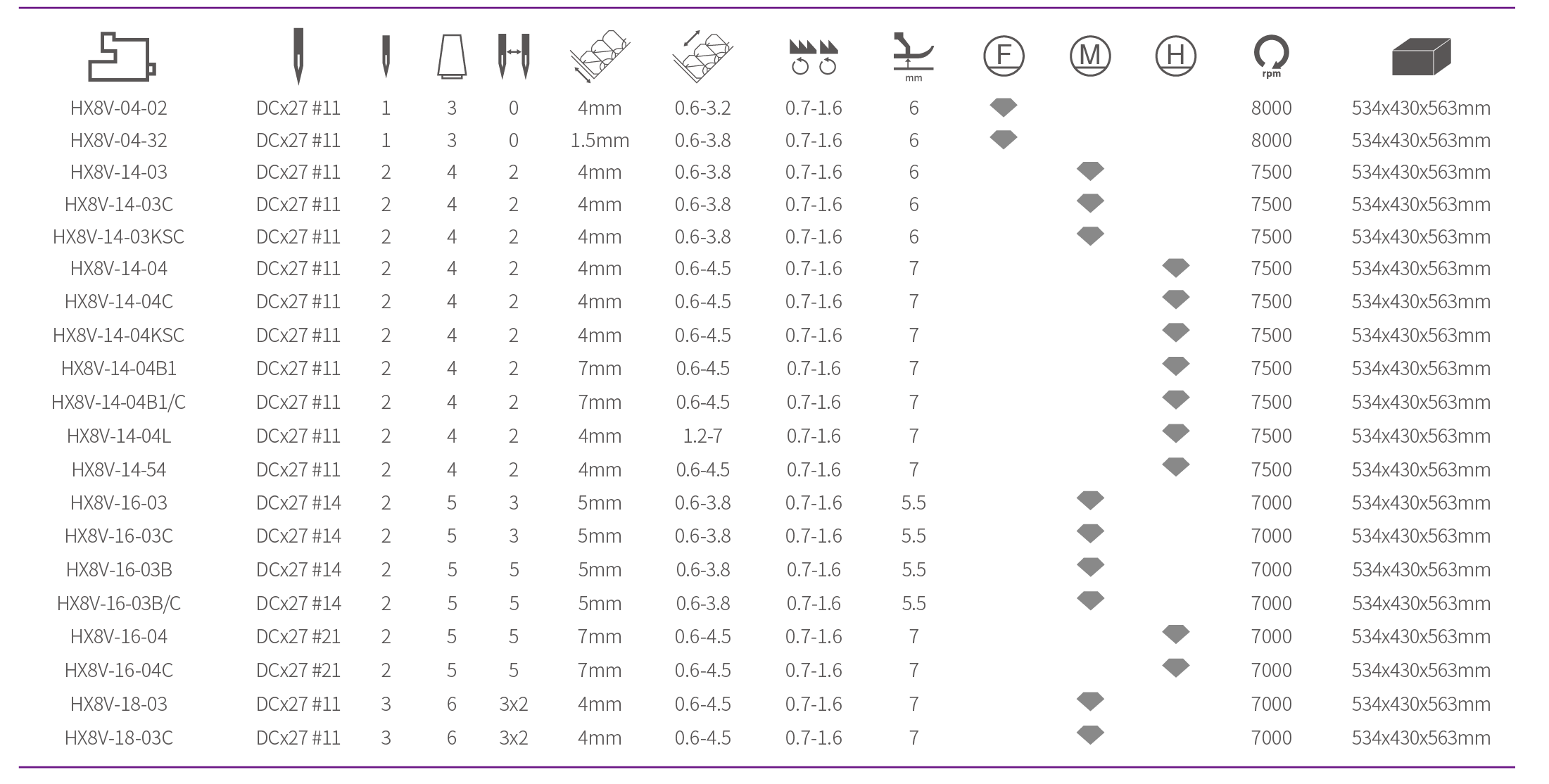The height and width of the screenshot is (784, 1549).
Task: Click the 1.2-7 stitch length value
Action: [702, 436]
